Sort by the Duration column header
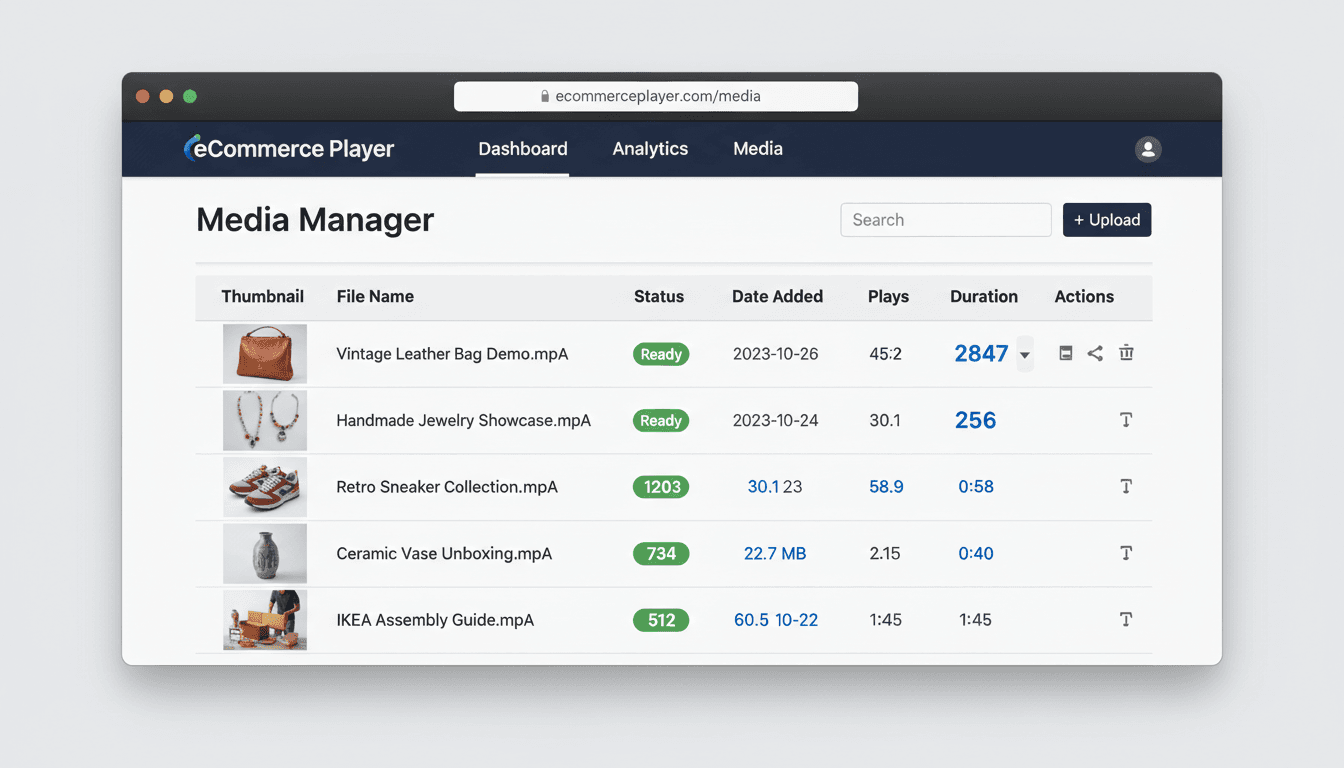 pos(983,297)
